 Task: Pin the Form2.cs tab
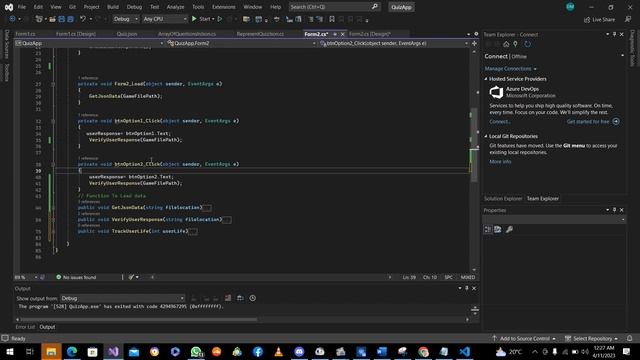click(335, 34)
